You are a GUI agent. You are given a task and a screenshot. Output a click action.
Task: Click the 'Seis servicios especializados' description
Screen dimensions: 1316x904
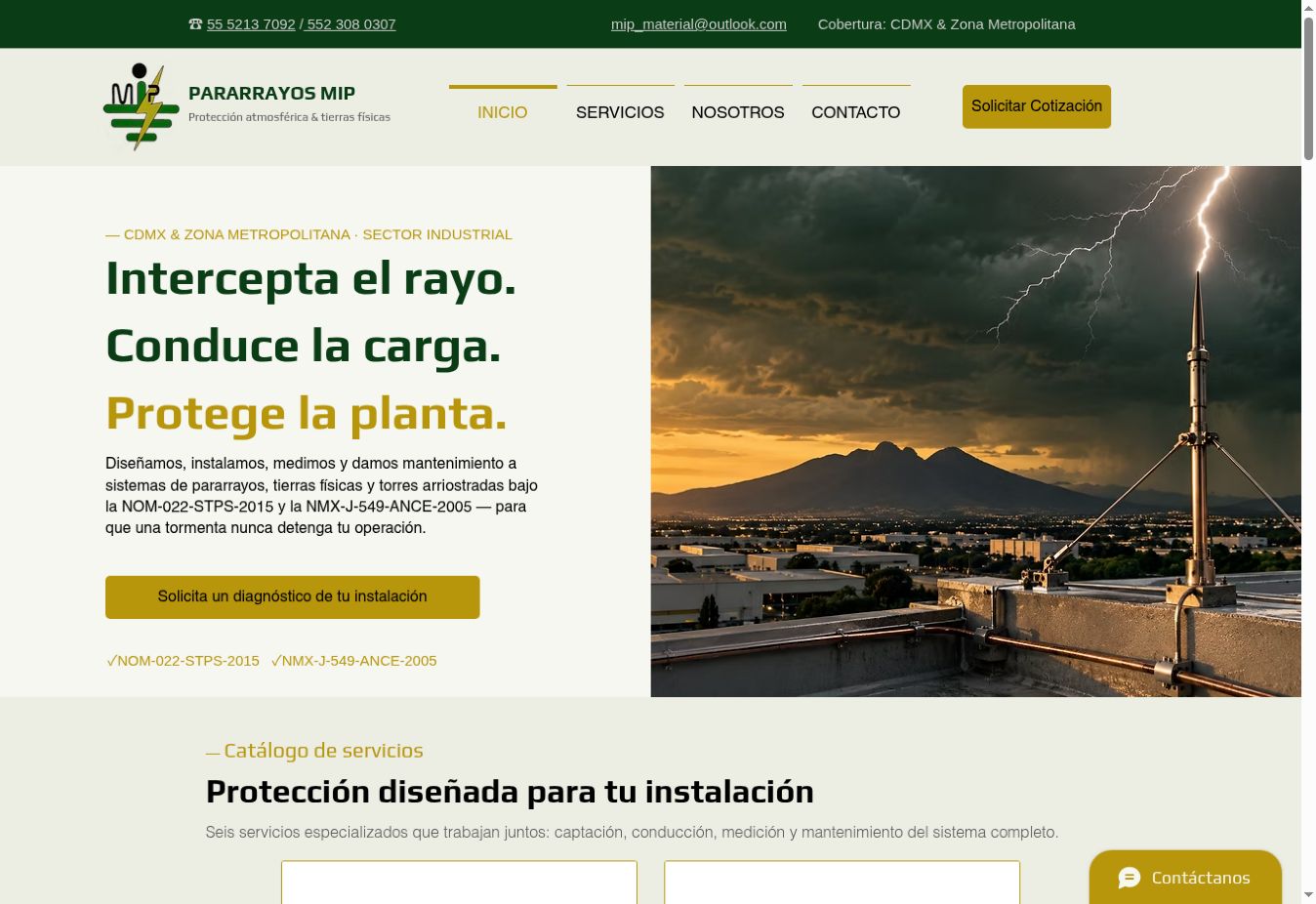[632, 833]
